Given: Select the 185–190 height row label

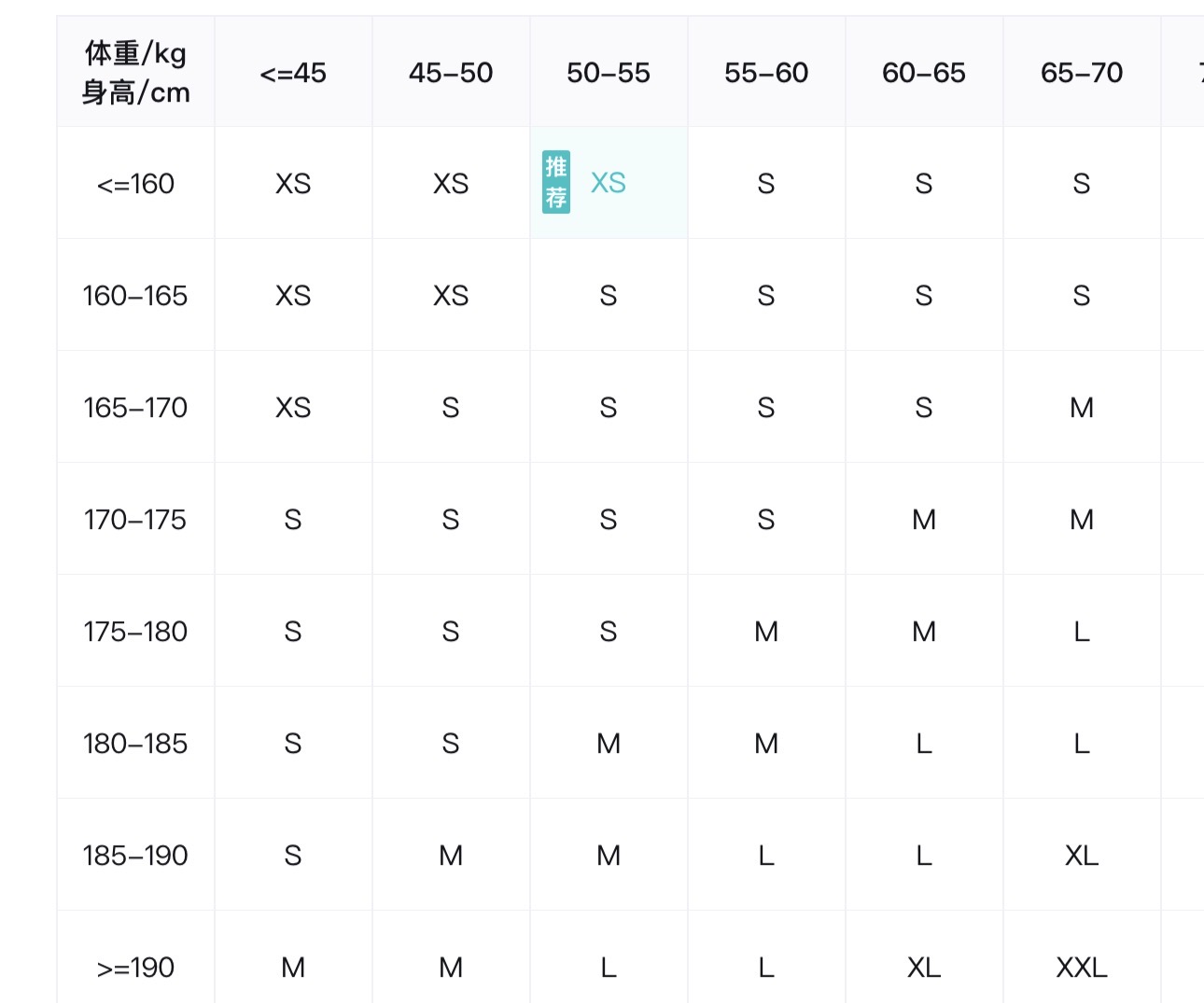Looking at the screenshot, I should tap(136, 856).
